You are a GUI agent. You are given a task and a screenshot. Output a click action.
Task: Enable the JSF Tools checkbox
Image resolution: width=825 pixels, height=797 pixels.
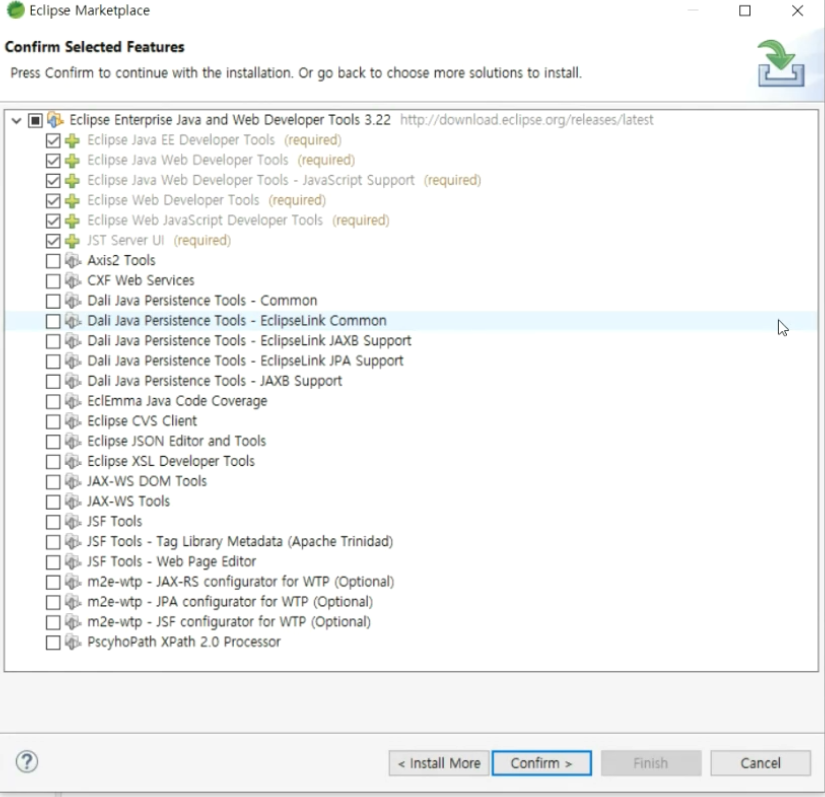point(53,522)
